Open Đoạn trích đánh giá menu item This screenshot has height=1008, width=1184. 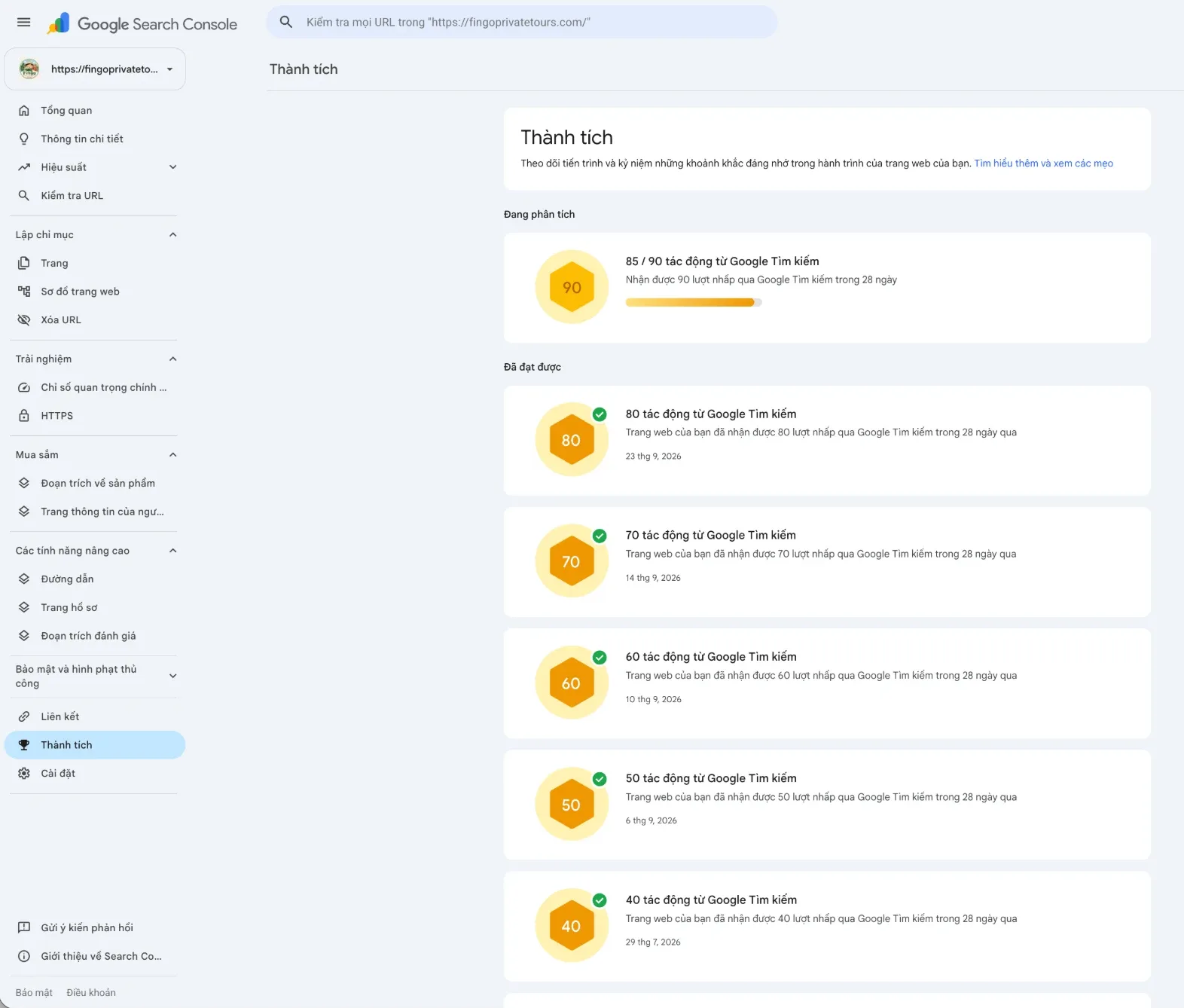click(95, 636)
